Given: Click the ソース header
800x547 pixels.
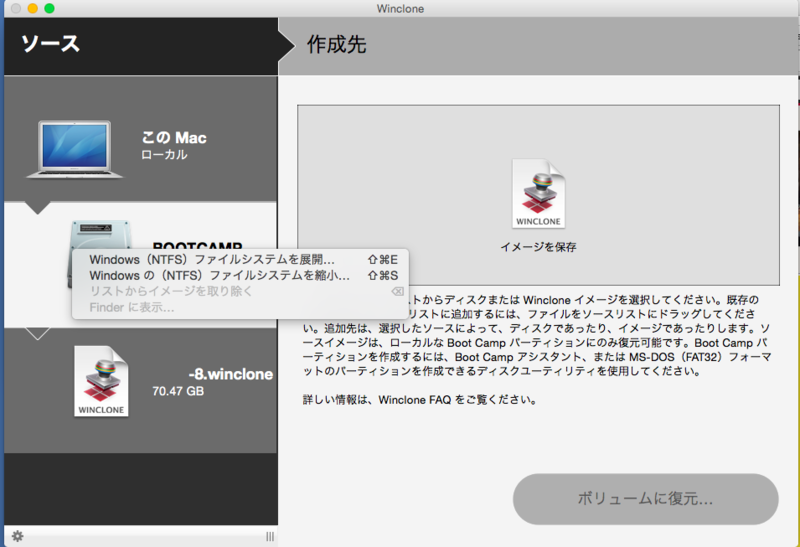Looking at the screenshot, I should point(51,43).
